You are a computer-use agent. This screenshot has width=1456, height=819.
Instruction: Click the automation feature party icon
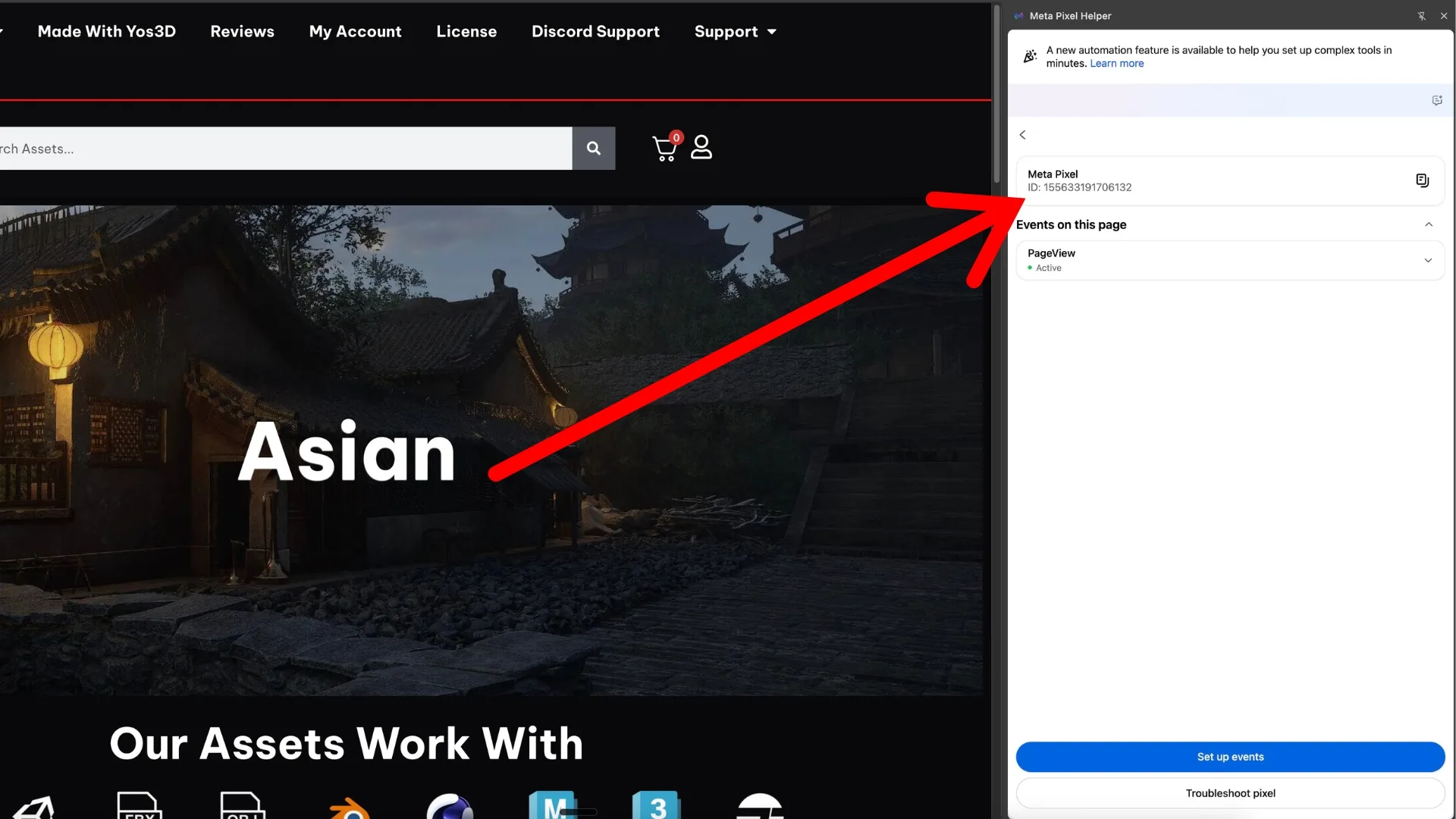tap(1030, 56)
